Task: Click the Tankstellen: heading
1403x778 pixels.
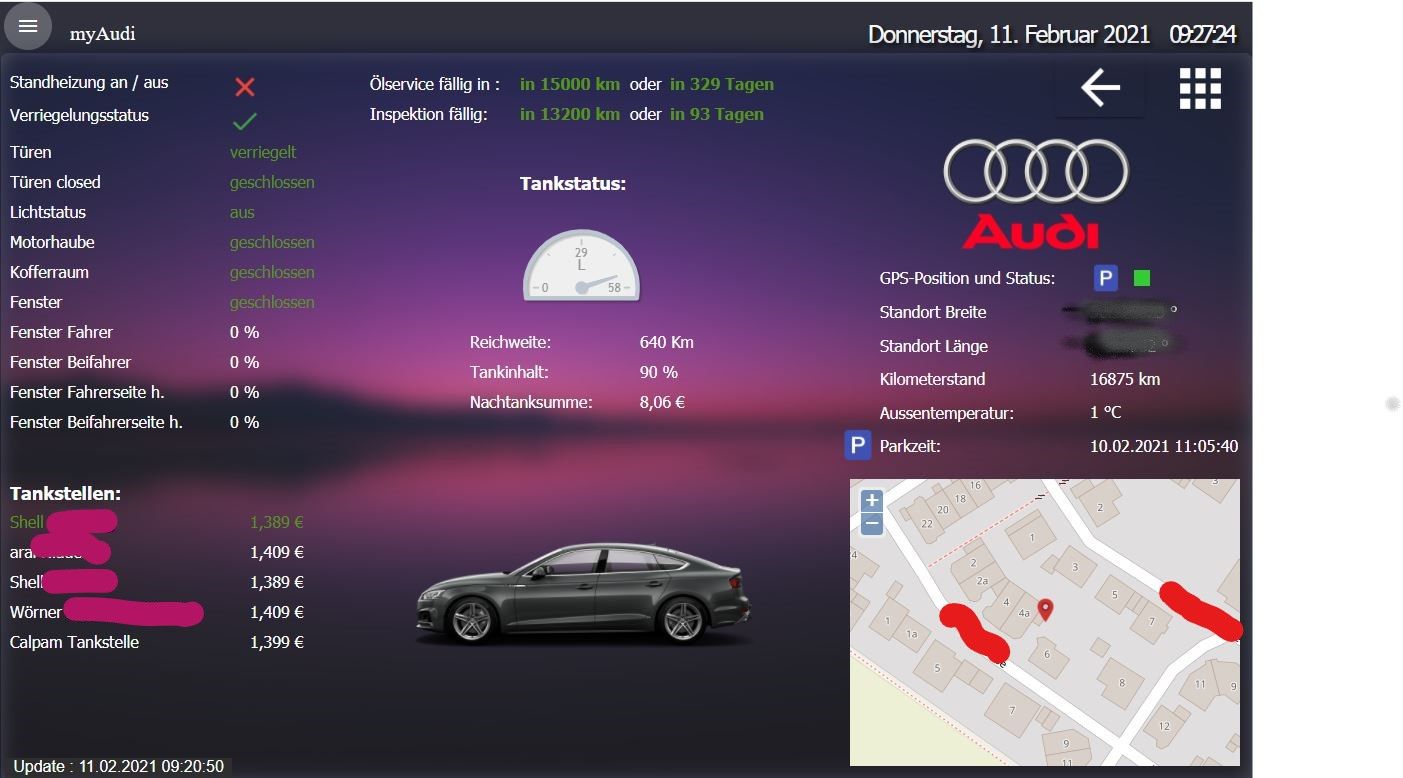Action: tap(65, 494)
